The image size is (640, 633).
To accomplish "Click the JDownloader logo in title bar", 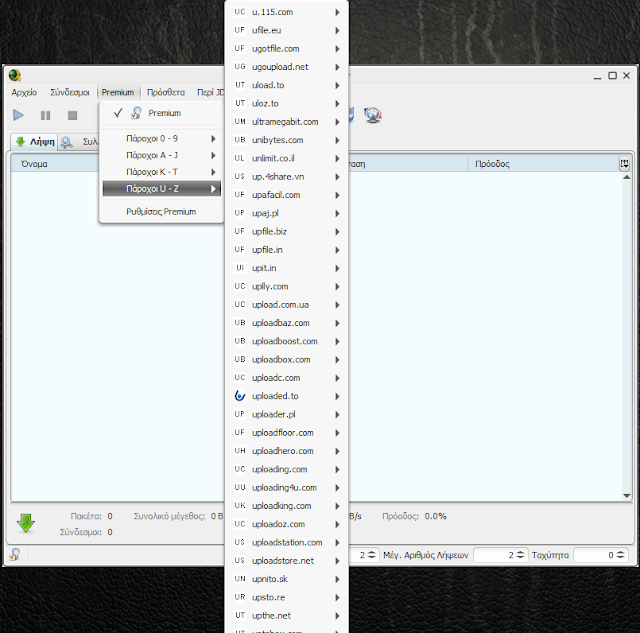I will coord(15,76).
